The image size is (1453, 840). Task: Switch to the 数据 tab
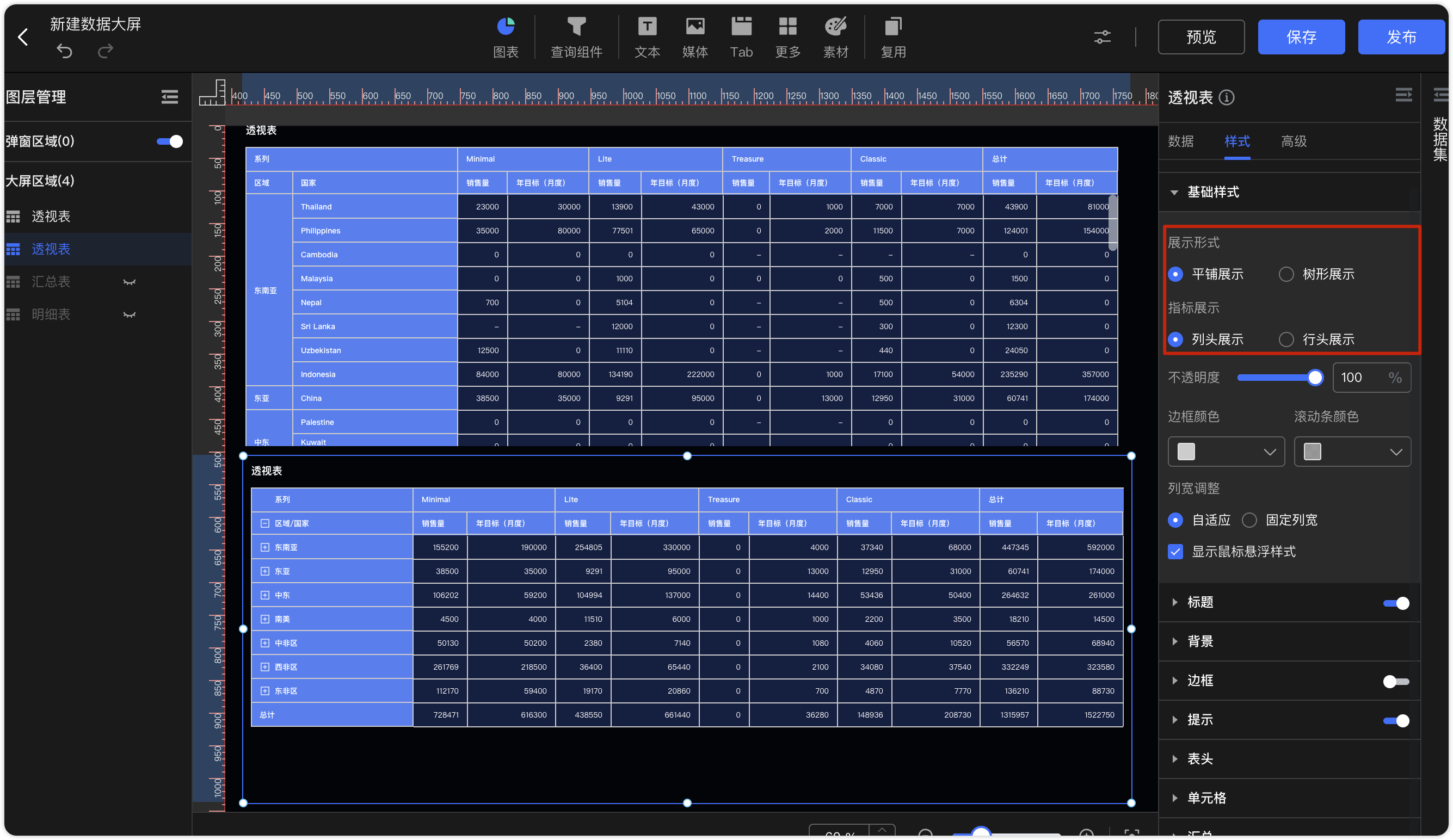1180,141
